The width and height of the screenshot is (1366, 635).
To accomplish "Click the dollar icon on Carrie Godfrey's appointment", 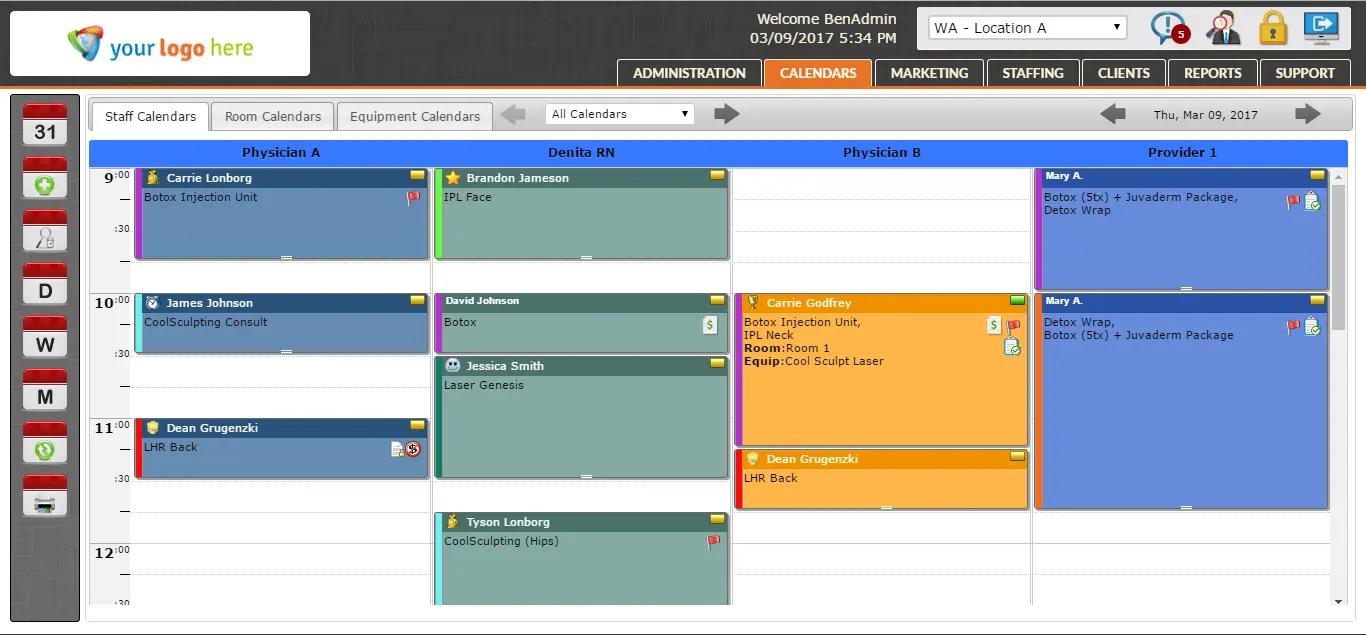I will tap(993, 325).
